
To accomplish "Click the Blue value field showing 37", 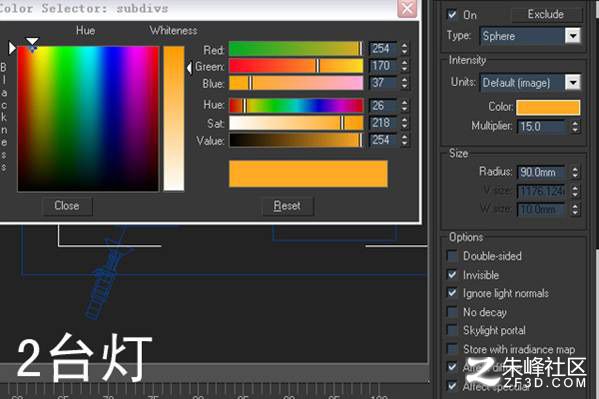I will [384, 83].
